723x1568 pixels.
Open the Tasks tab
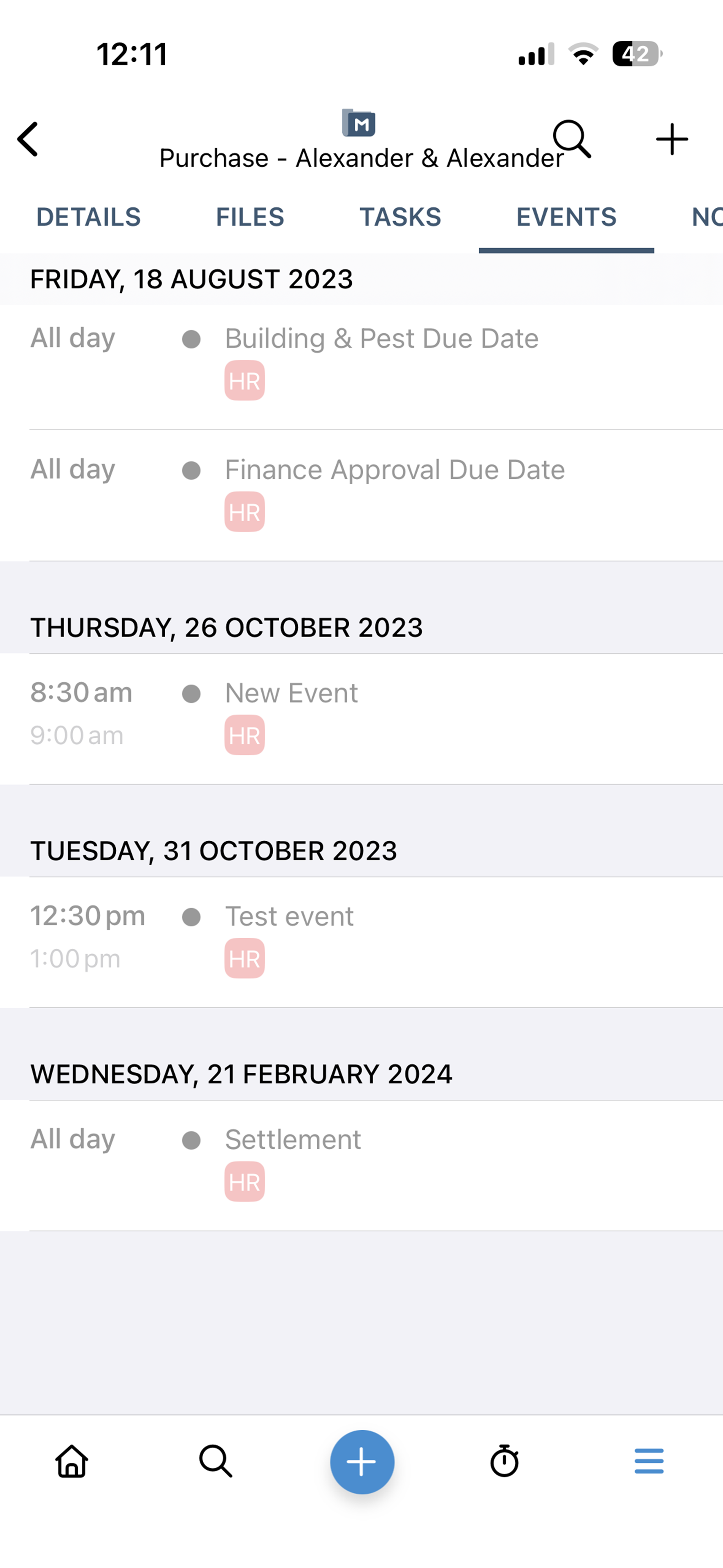400,217
